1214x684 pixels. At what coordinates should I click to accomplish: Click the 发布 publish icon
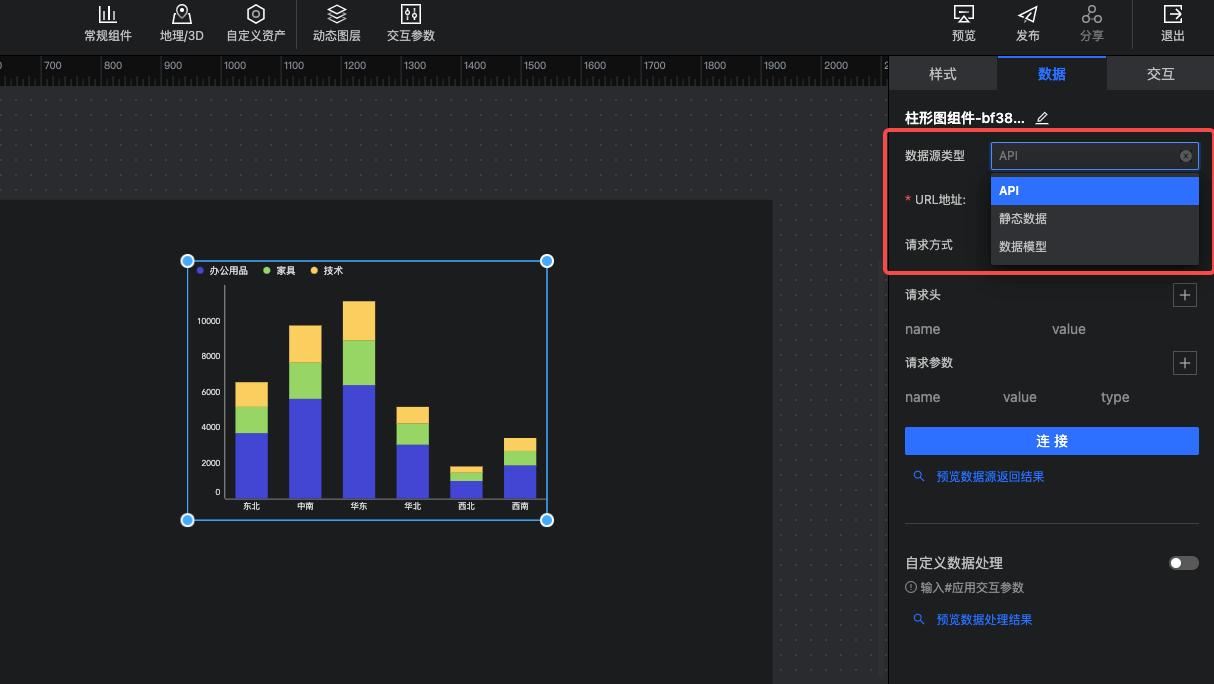pos(1028,14)
